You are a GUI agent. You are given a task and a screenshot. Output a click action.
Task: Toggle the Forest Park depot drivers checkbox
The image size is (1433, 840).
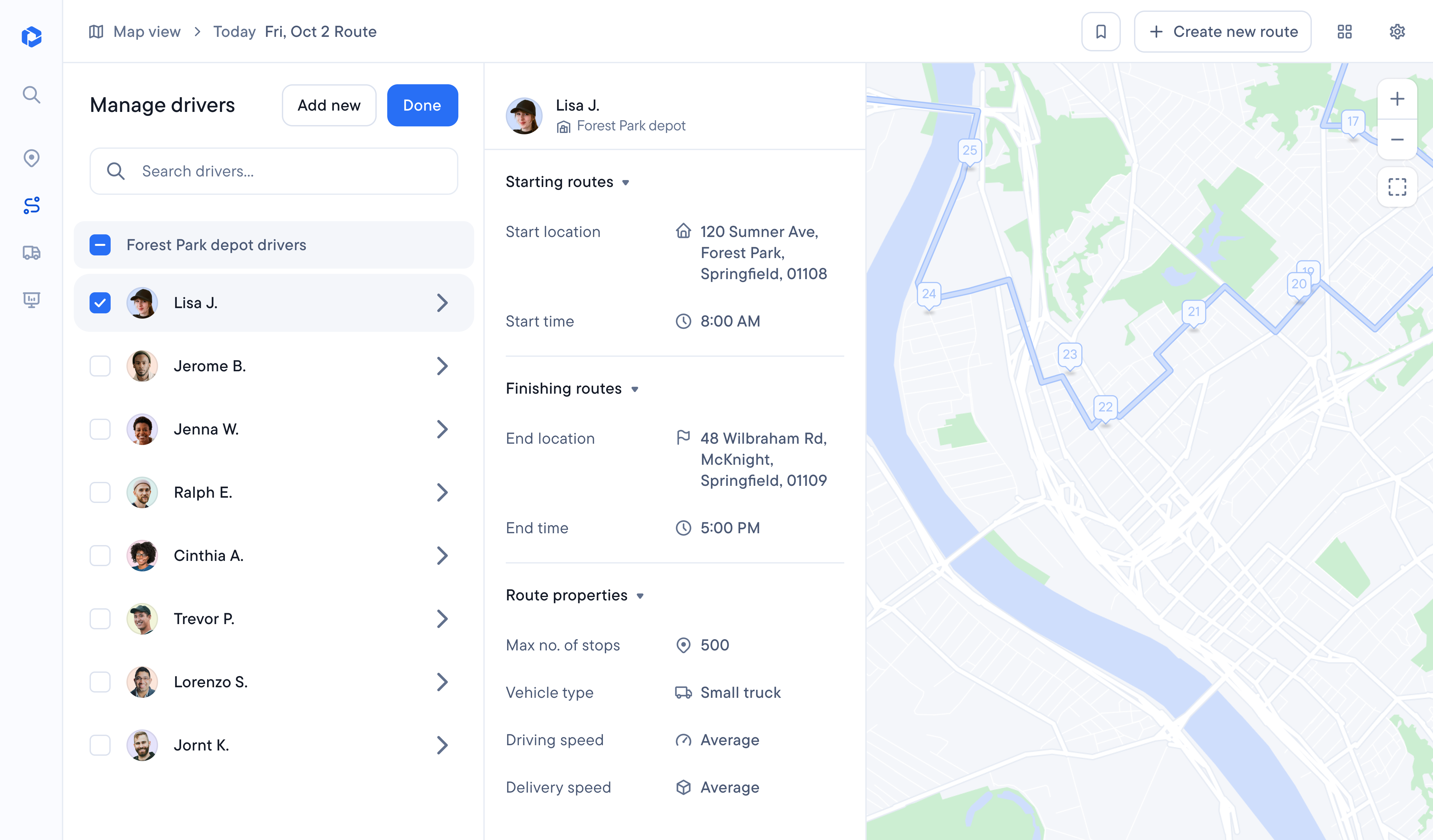coord(100,245)
